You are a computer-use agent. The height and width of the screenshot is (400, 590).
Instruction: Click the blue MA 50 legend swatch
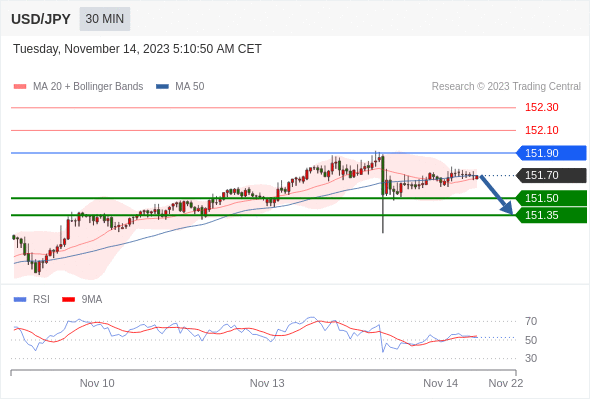coord(162,87)
